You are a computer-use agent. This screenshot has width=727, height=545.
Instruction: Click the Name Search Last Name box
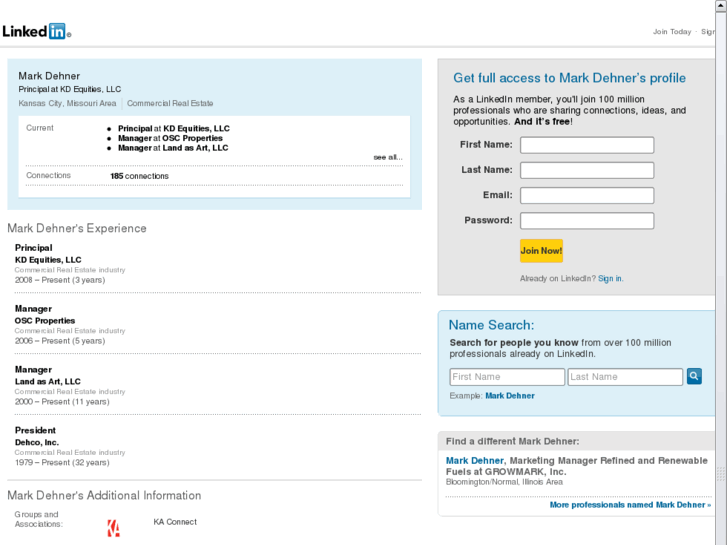(625, 377)
